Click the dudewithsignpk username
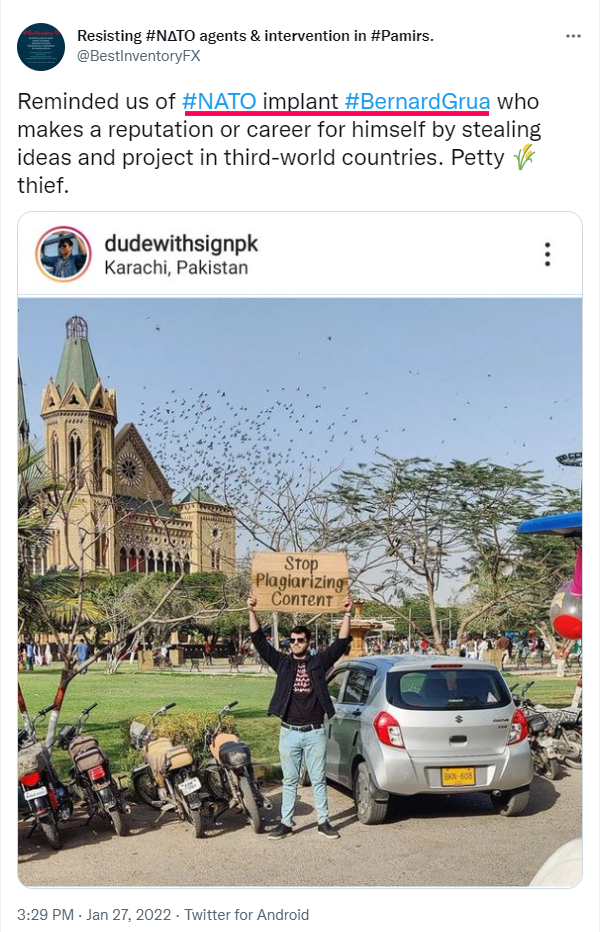Image resolution: width=602 pixels, height=932 pixels. pyautogui.click(x=181, y=244)
